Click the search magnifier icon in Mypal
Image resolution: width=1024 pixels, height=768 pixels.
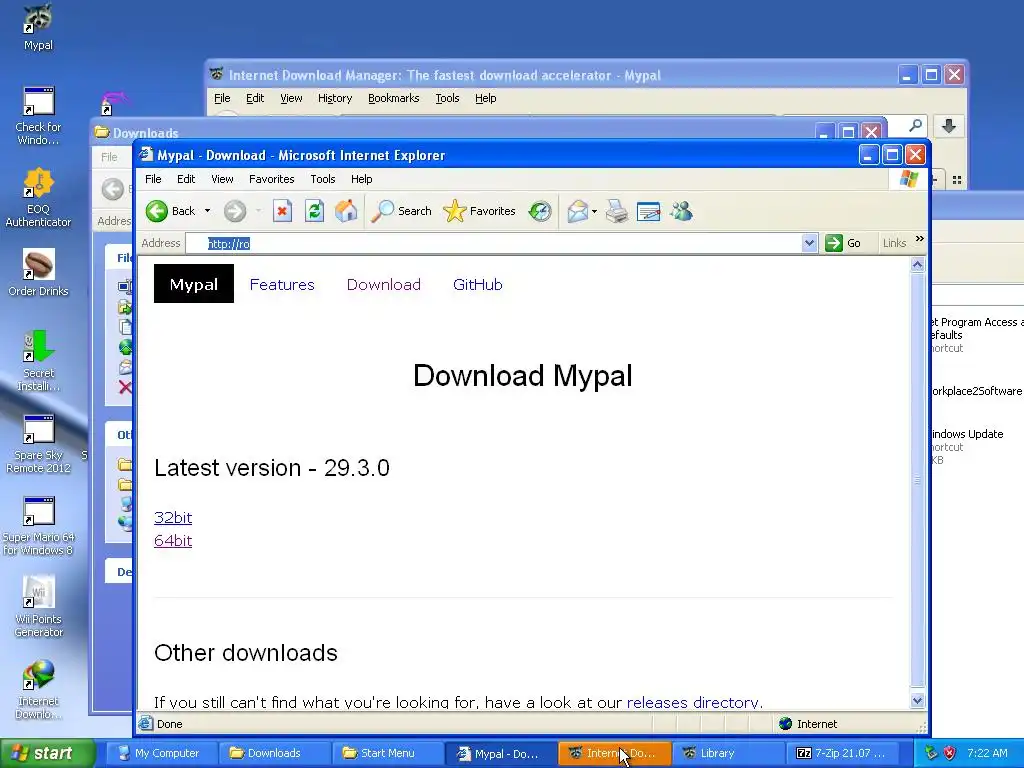click(x=916, y=125)
